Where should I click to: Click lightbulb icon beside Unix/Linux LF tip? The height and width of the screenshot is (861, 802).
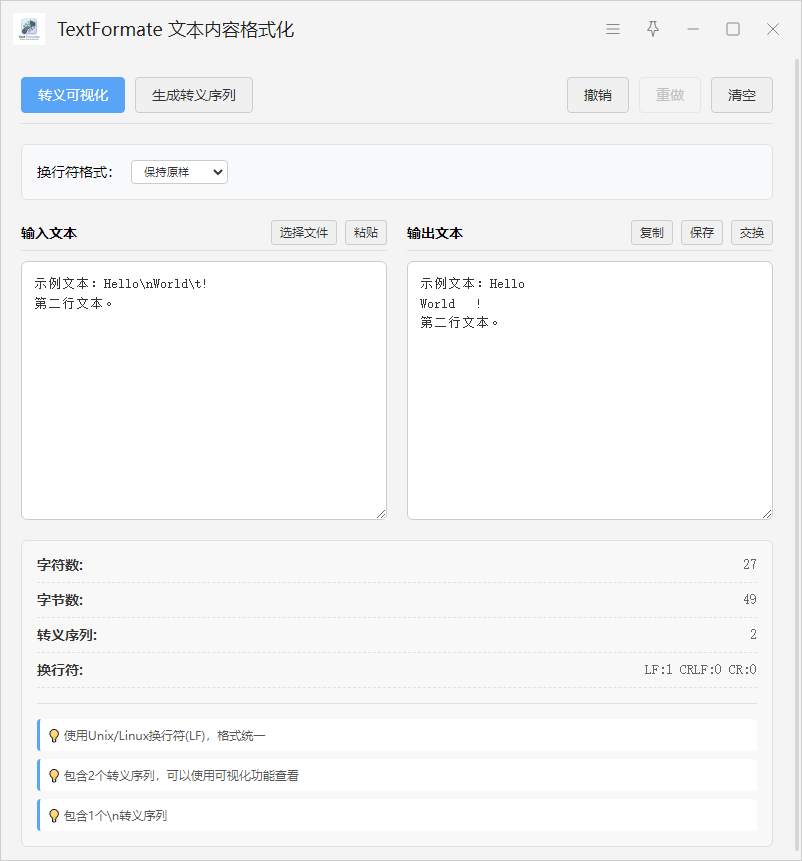coord(54,735)
